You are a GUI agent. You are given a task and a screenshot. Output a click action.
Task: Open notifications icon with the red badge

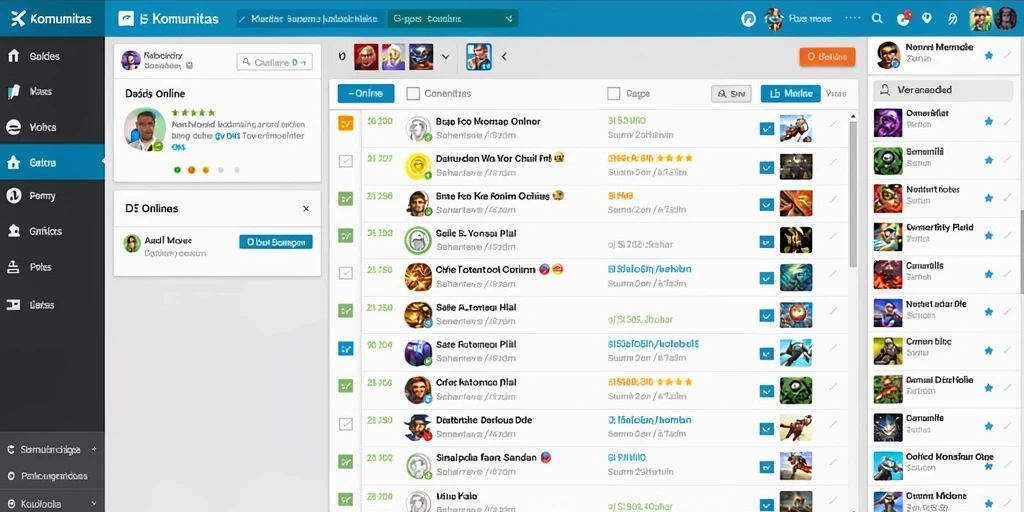[x=904, y=18]
